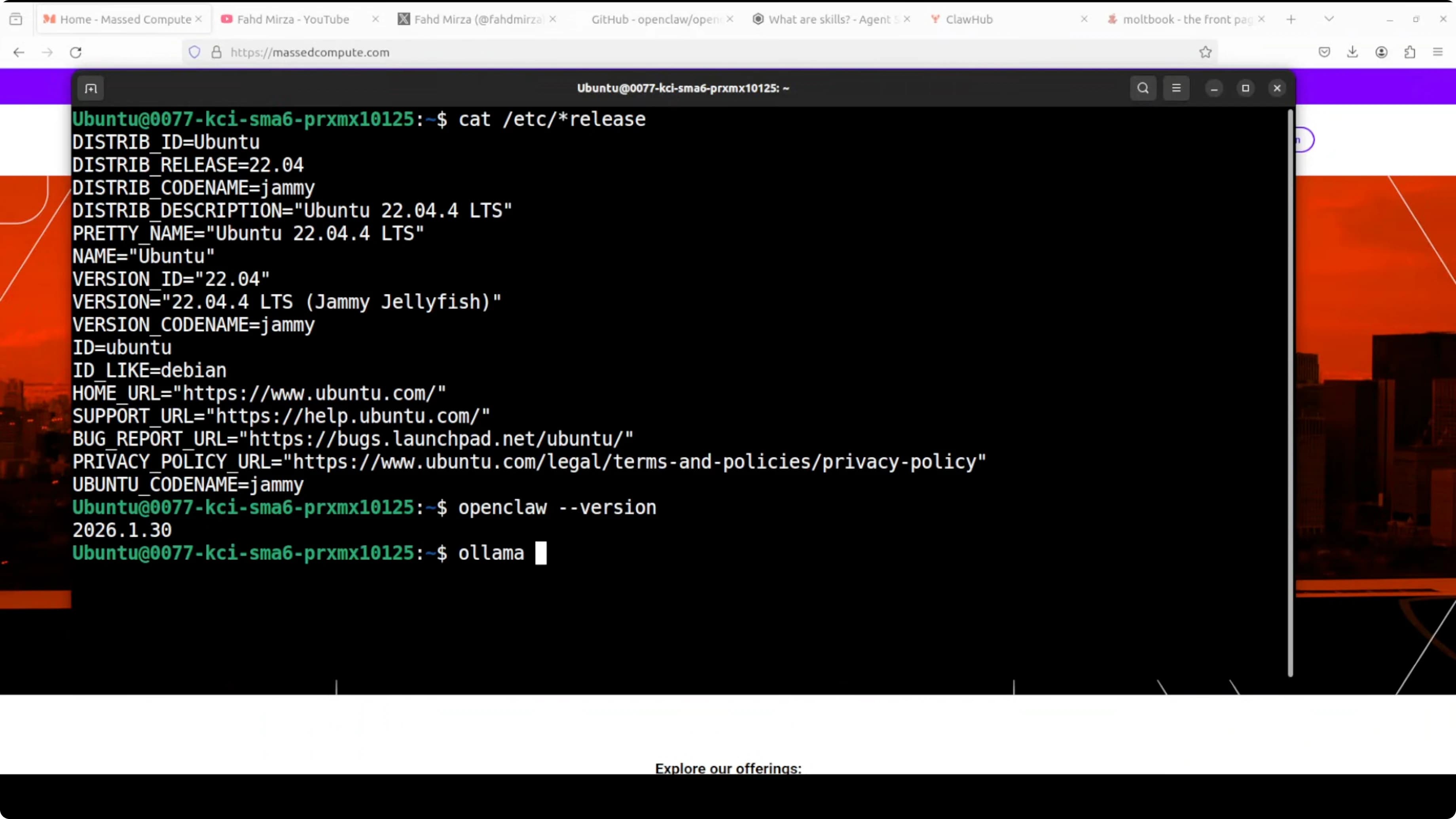Click the browser forward arrow

[x=47, y=52]
